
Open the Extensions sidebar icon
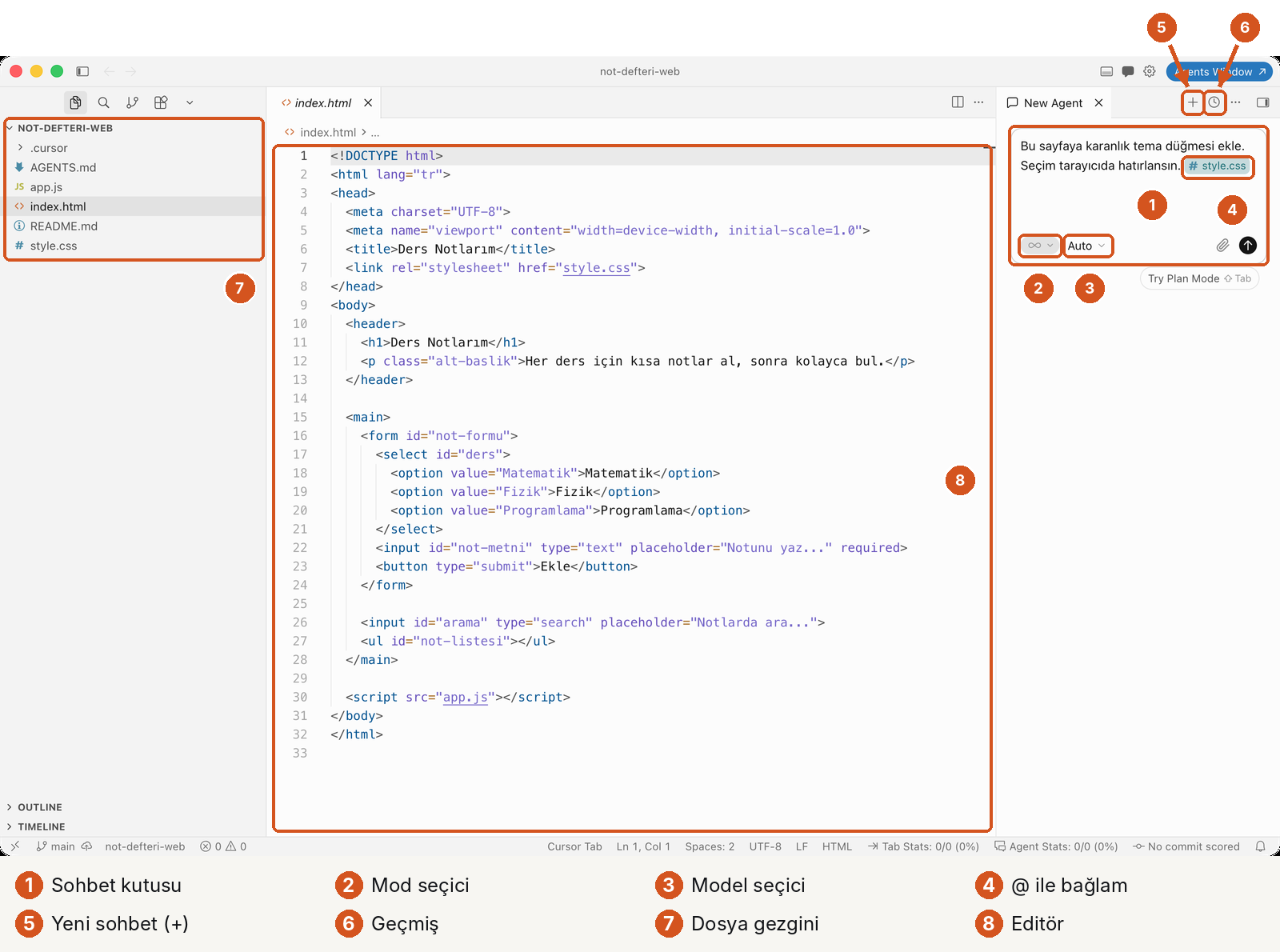tap(161, 102)
